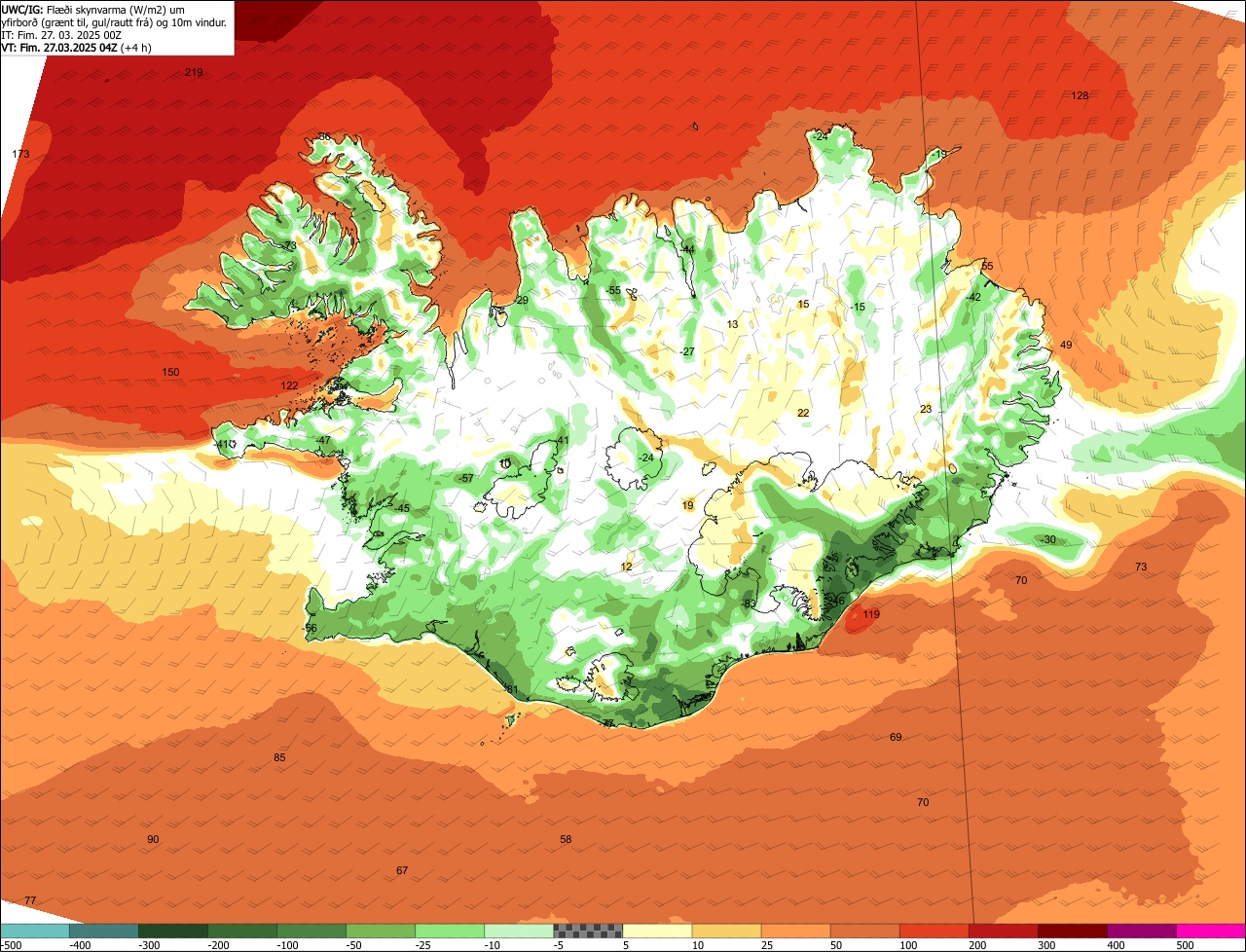Click the ocean flux value "69"
This screenshot has width=1246, height=952.
(896, 737)
